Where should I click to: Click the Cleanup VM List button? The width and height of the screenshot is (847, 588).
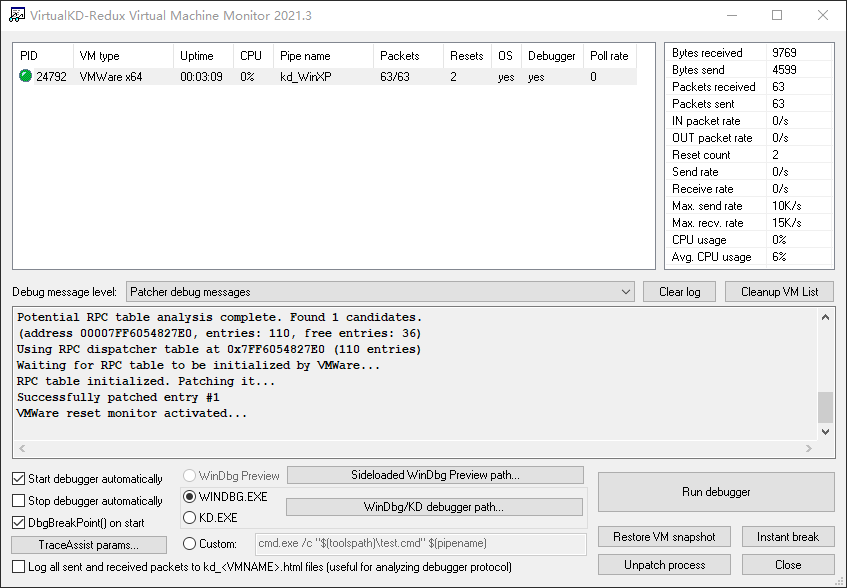(779, 292)
